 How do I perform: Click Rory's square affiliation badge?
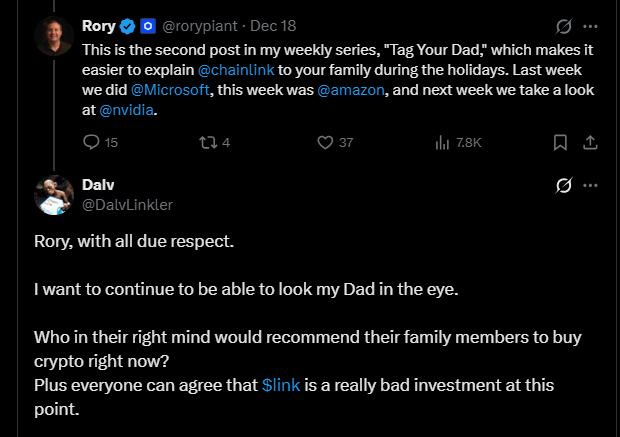click(x=146, y=25)
